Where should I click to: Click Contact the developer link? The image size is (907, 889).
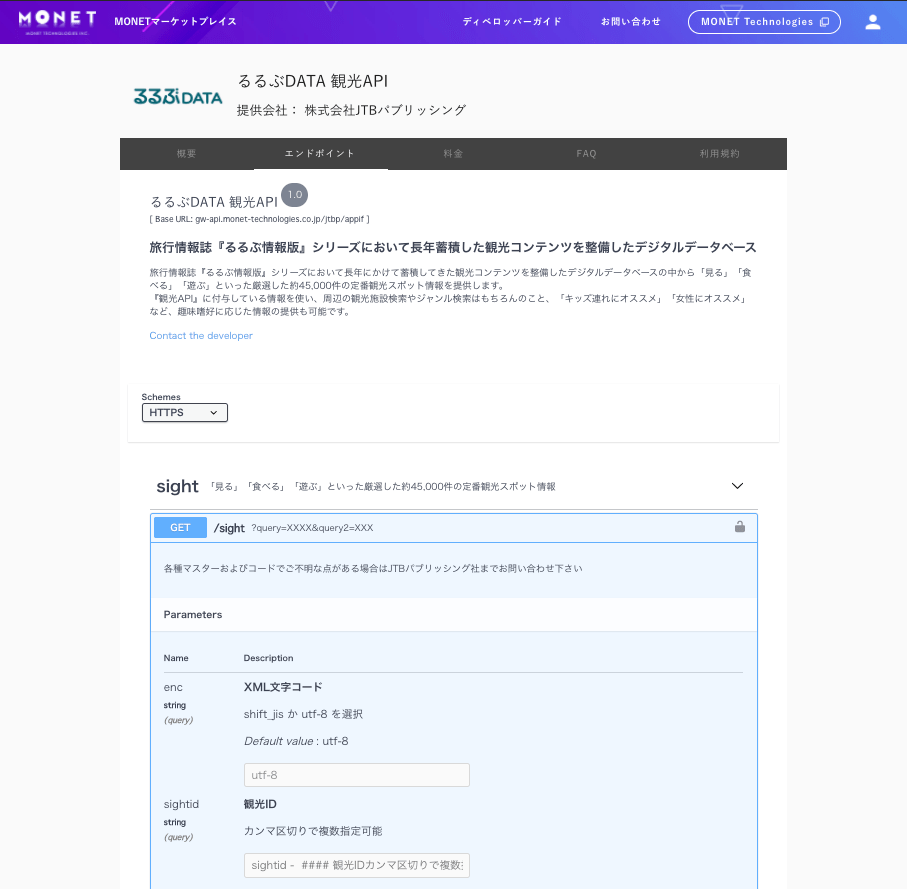pos(201,335)
